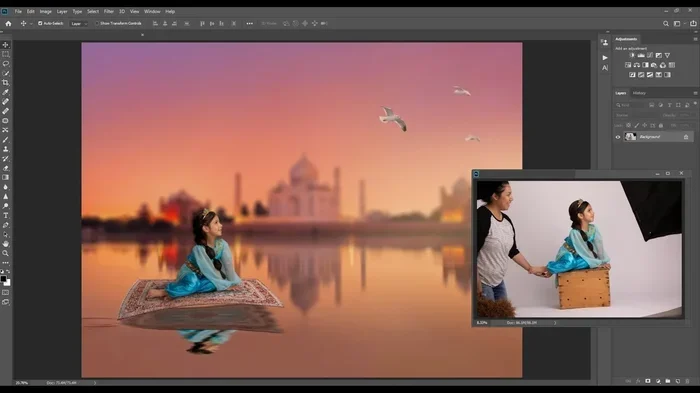Toggle the Auto-Select checkbox
The image size is (700, 393).
pyautogui.click(x=40, y=23)
